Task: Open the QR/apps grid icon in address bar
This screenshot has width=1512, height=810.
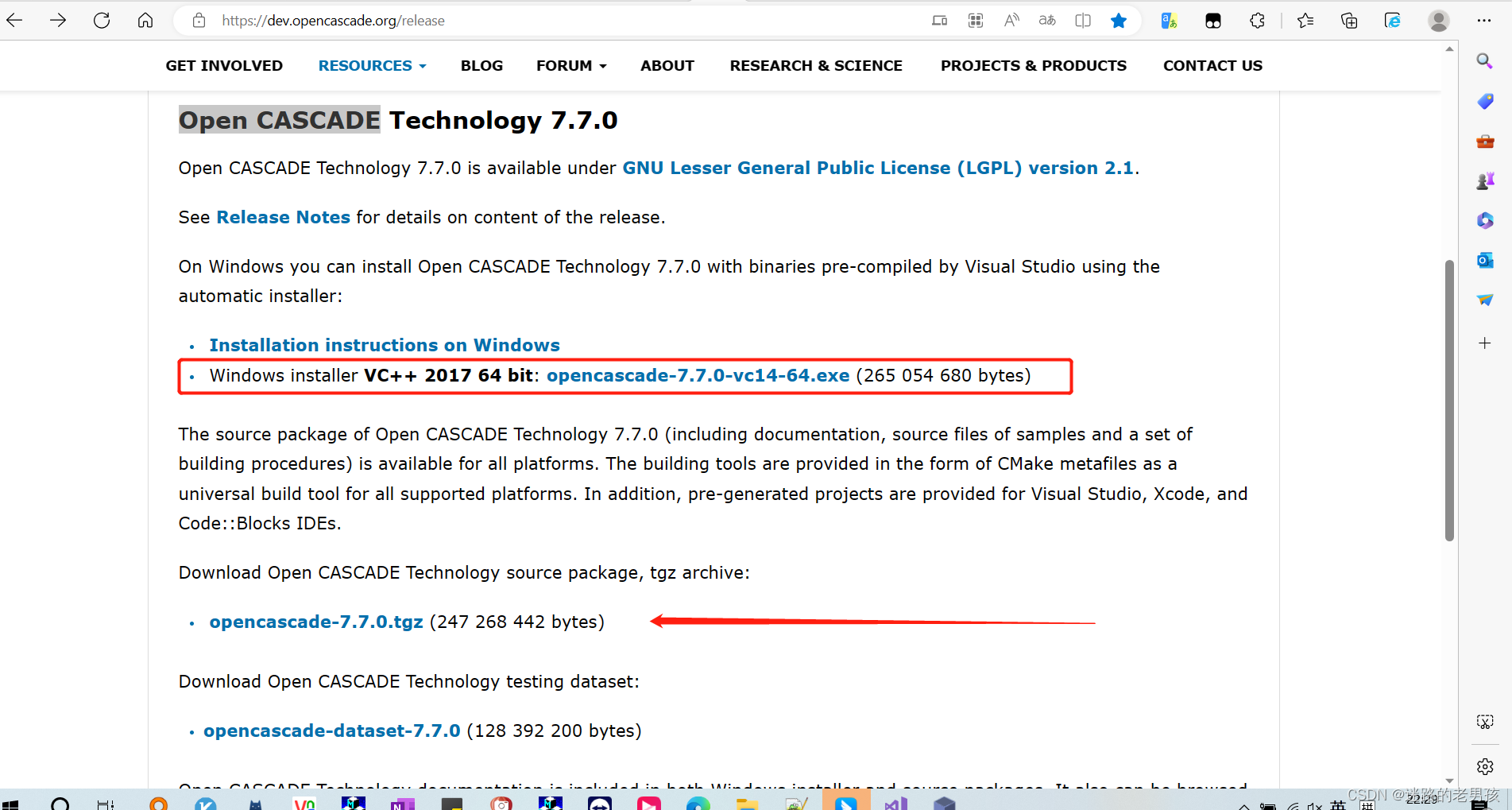Action: pos(976,21)
